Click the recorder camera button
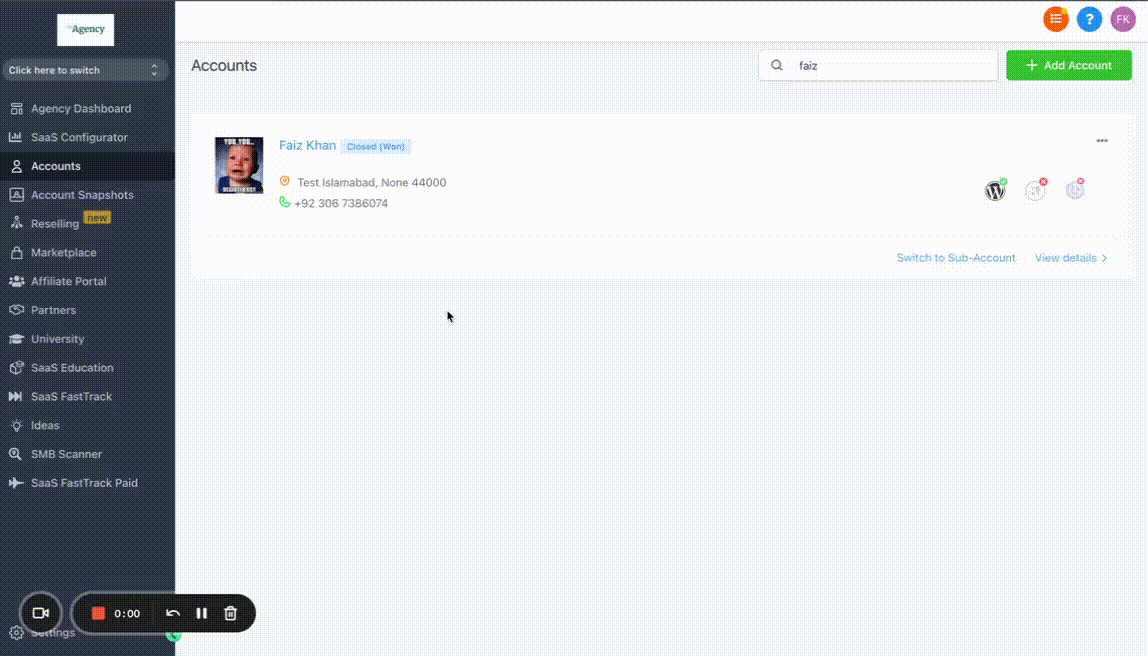Image resolution: width=1148 pixels, height=656 pixels. tap(41, 614)
